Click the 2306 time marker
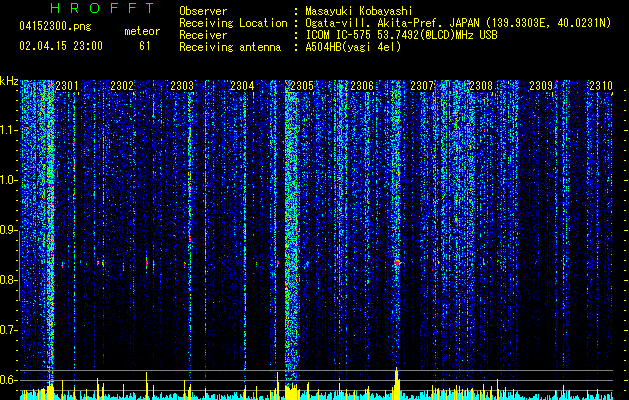 [362, 86]
